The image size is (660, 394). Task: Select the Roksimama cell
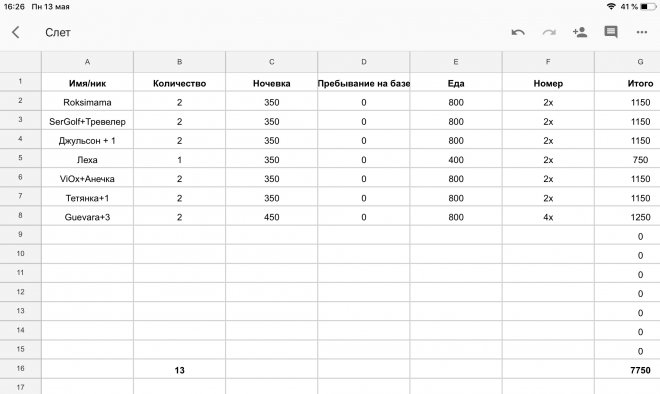88,102
